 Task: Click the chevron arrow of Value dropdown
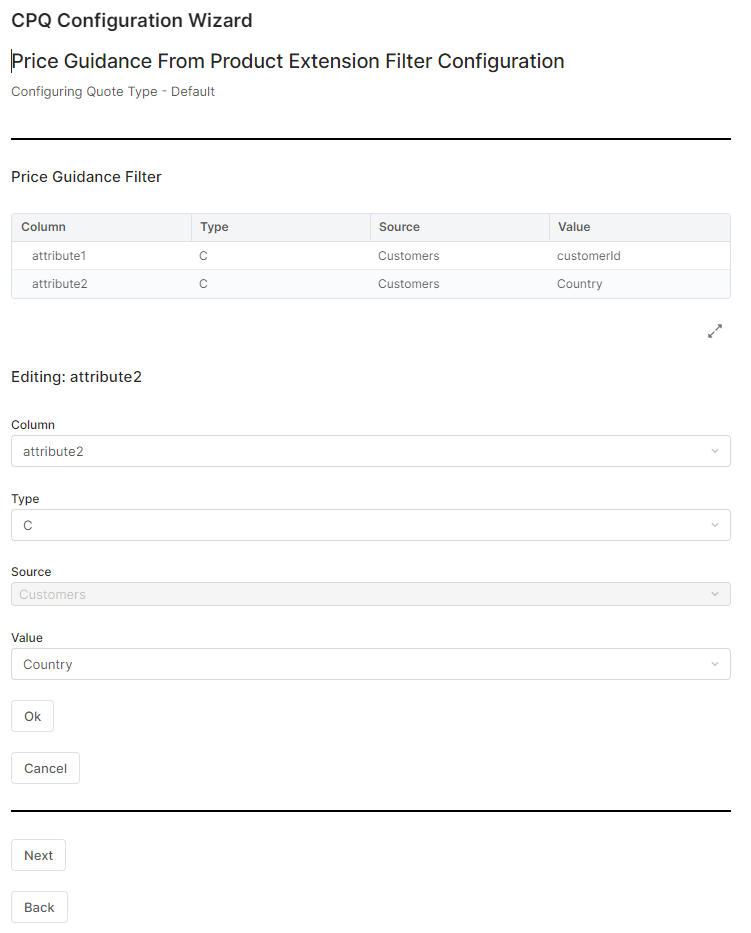pos(714,664)
